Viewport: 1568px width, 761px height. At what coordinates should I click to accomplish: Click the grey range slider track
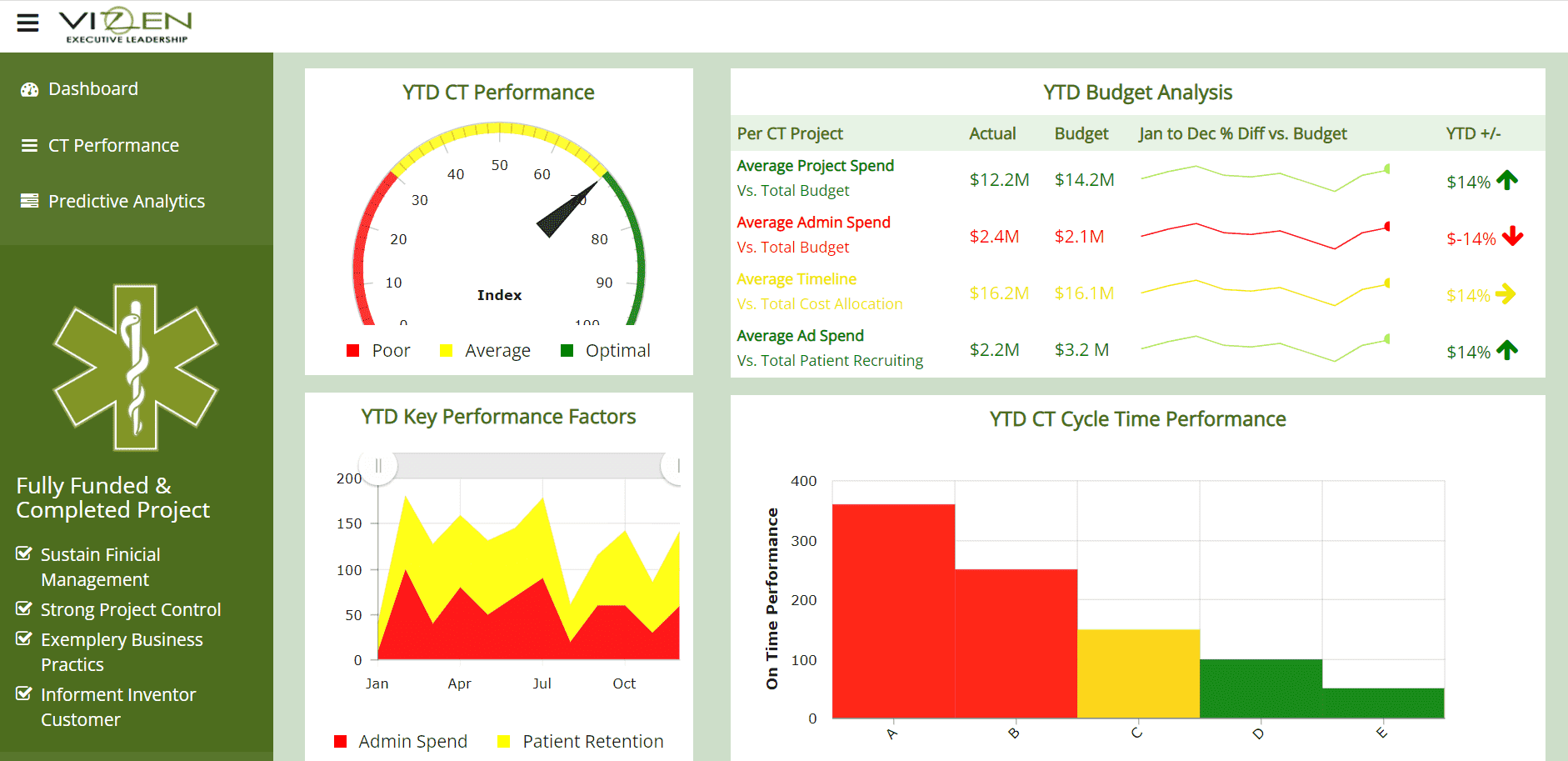529,466
